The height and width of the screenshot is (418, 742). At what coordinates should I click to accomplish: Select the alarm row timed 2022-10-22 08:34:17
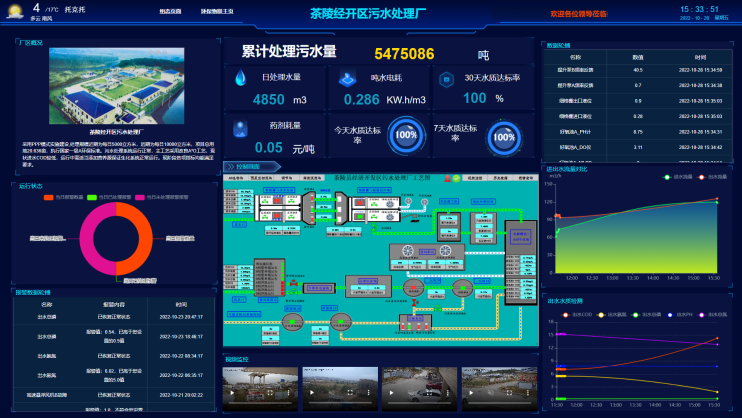(x=114, y=356)
